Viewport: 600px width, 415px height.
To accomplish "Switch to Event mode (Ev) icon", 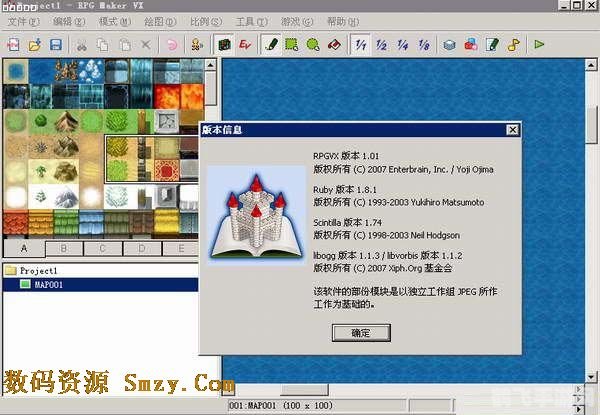I will click(x=245, y=45).
